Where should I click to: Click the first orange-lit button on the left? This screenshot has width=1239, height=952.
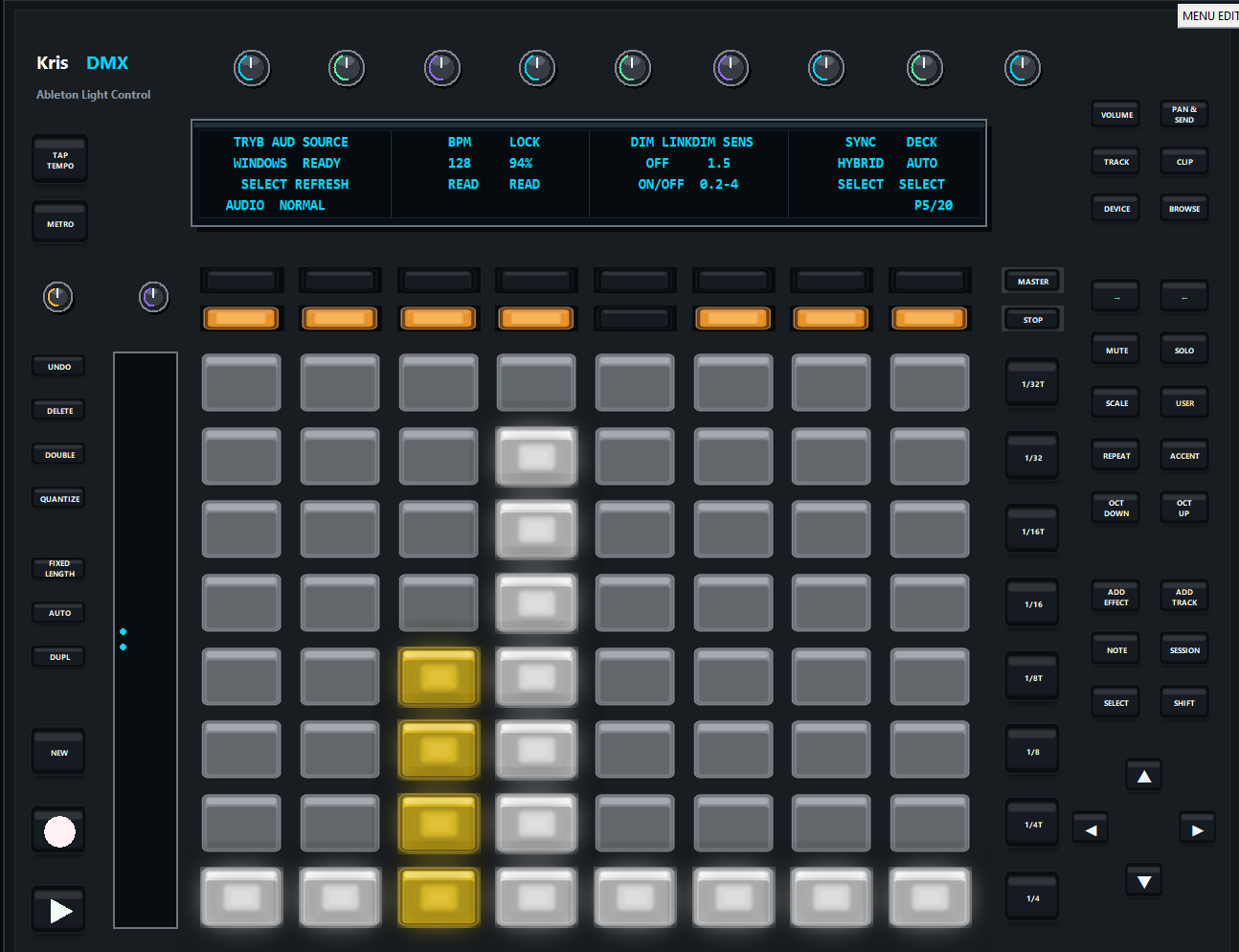click(241, 318)
